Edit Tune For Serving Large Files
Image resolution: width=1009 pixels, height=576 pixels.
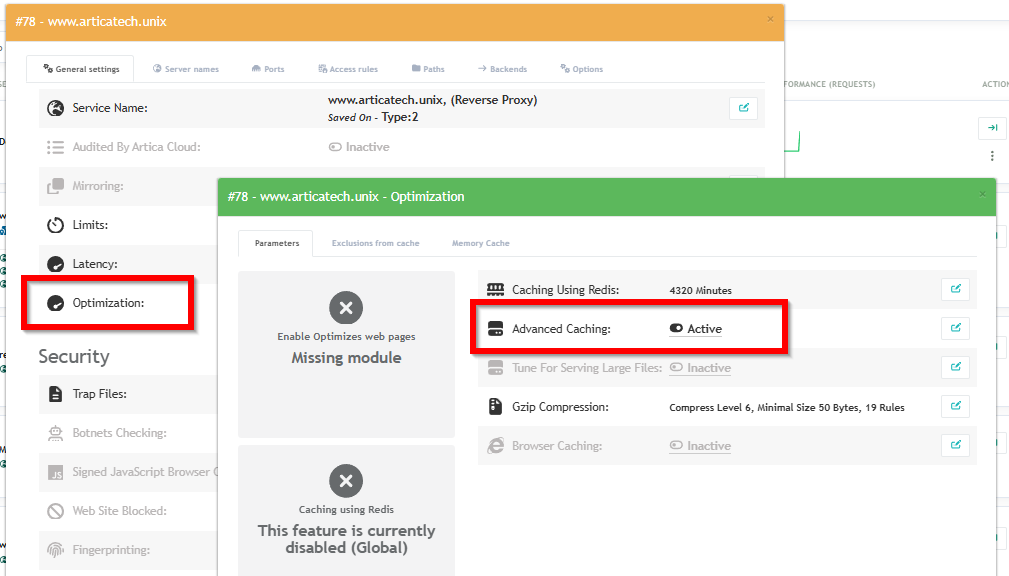955,367
